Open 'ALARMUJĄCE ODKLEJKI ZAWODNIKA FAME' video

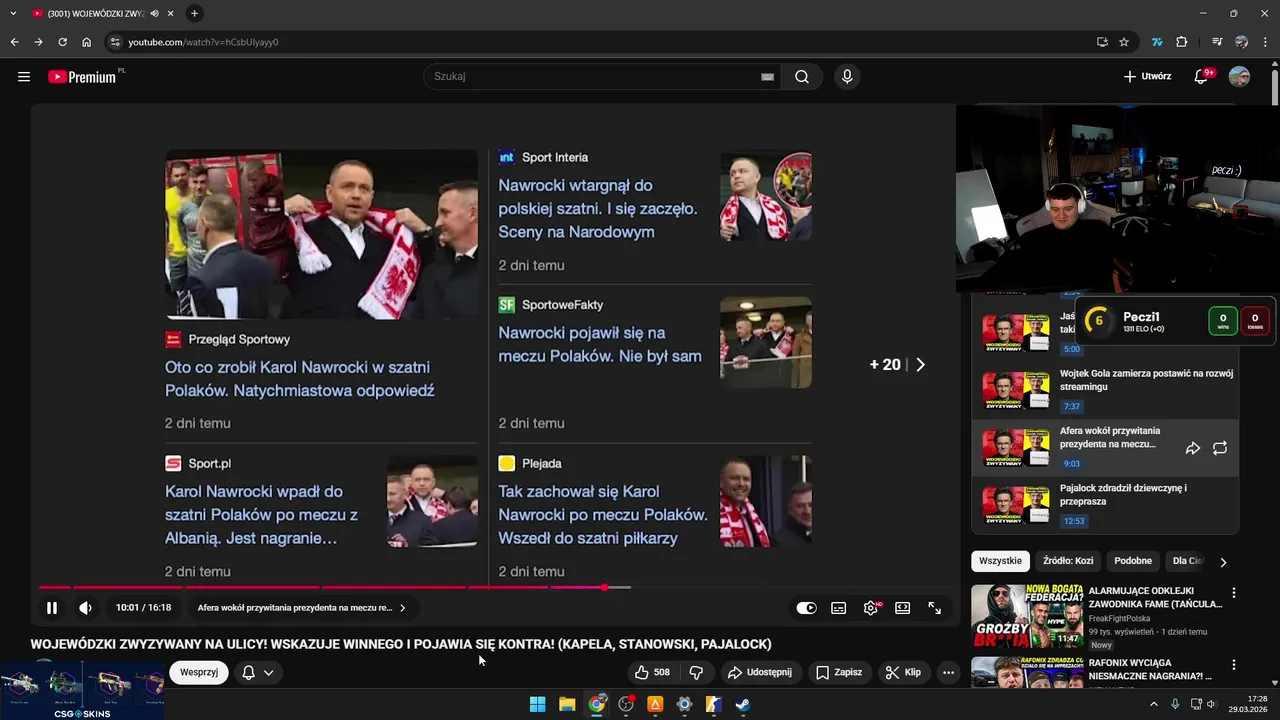1155,597
